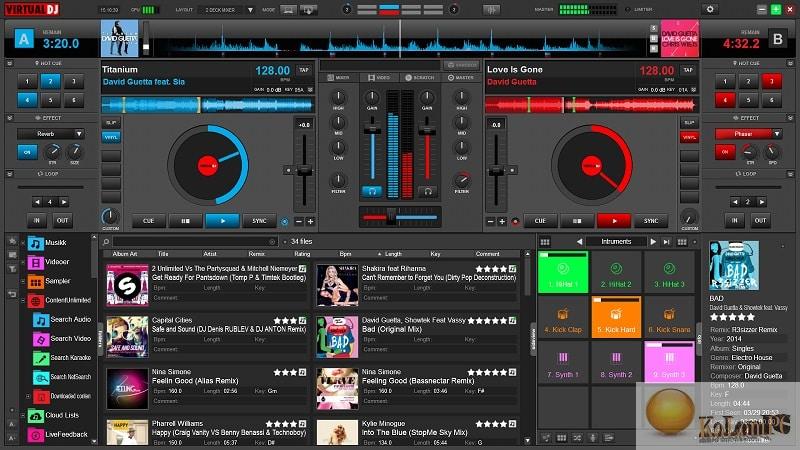Click the crossfader handle

point(392,217)
